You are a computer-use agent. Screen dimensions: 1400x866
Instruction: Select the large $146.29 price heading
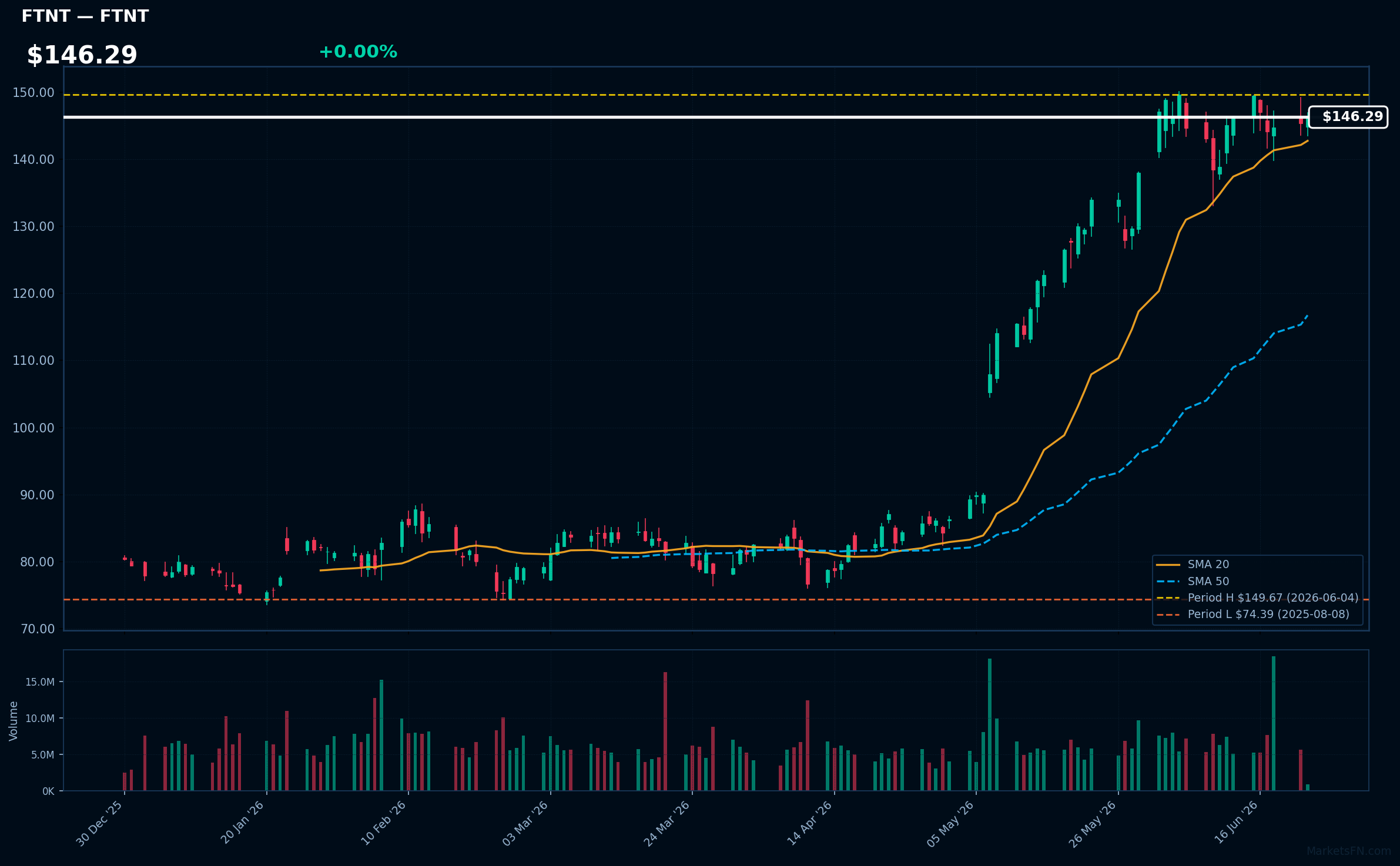(x=82, y=55)
